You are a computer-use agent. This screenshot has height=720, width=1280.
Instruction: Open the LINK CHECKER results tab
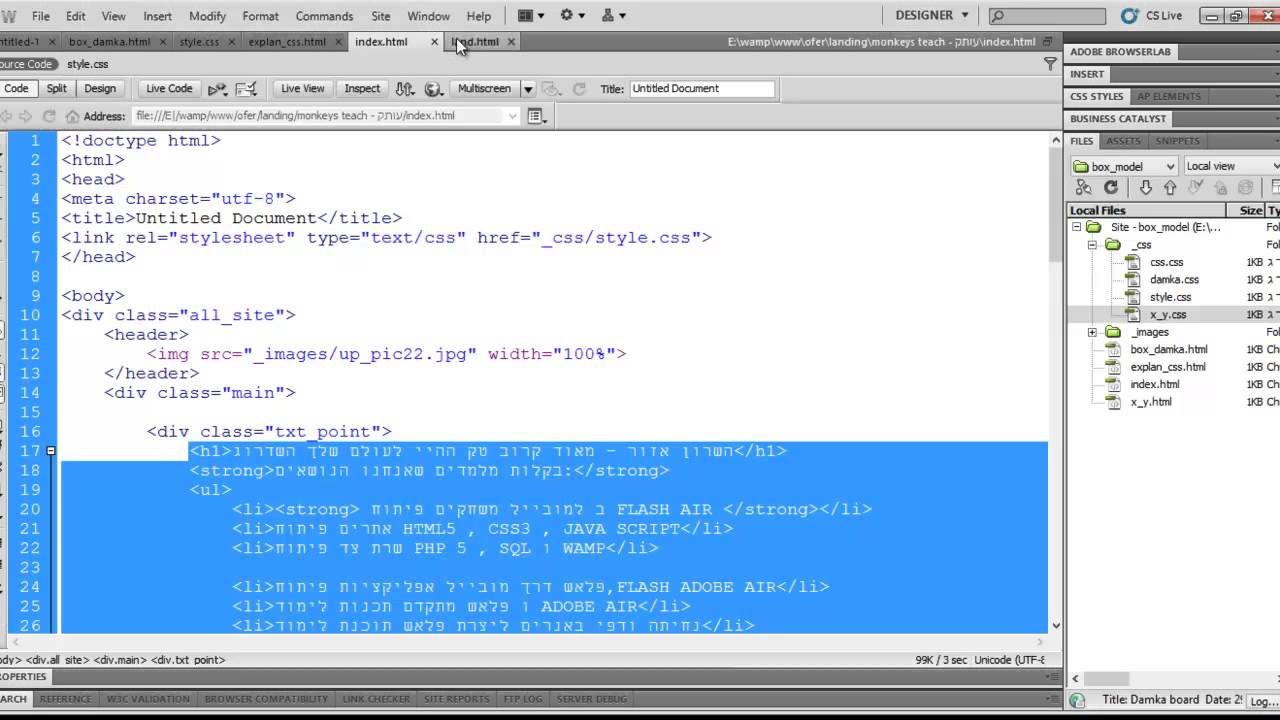point(376,699)
